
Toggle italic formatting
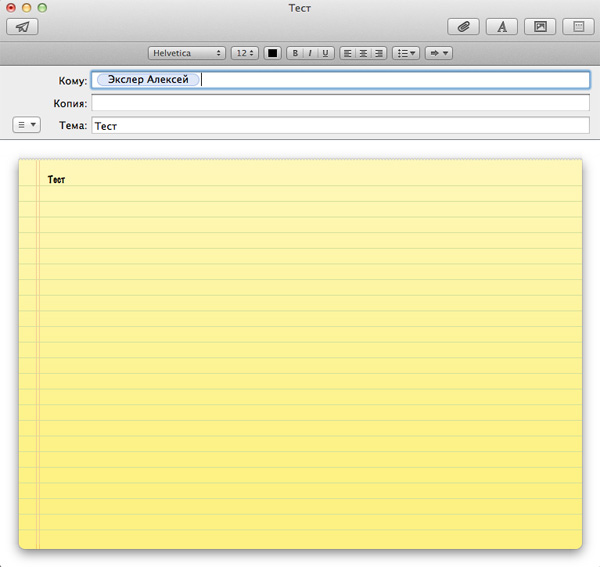[310, 53]
